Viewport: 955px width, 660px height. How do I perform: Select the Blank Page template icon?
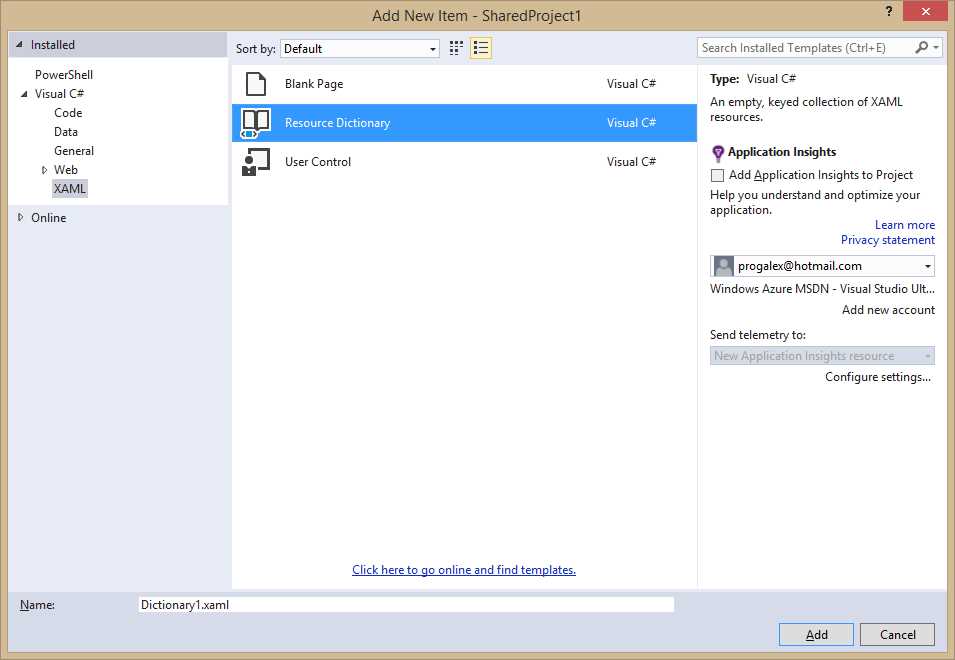pyautogui.click(x=254, y=84)
